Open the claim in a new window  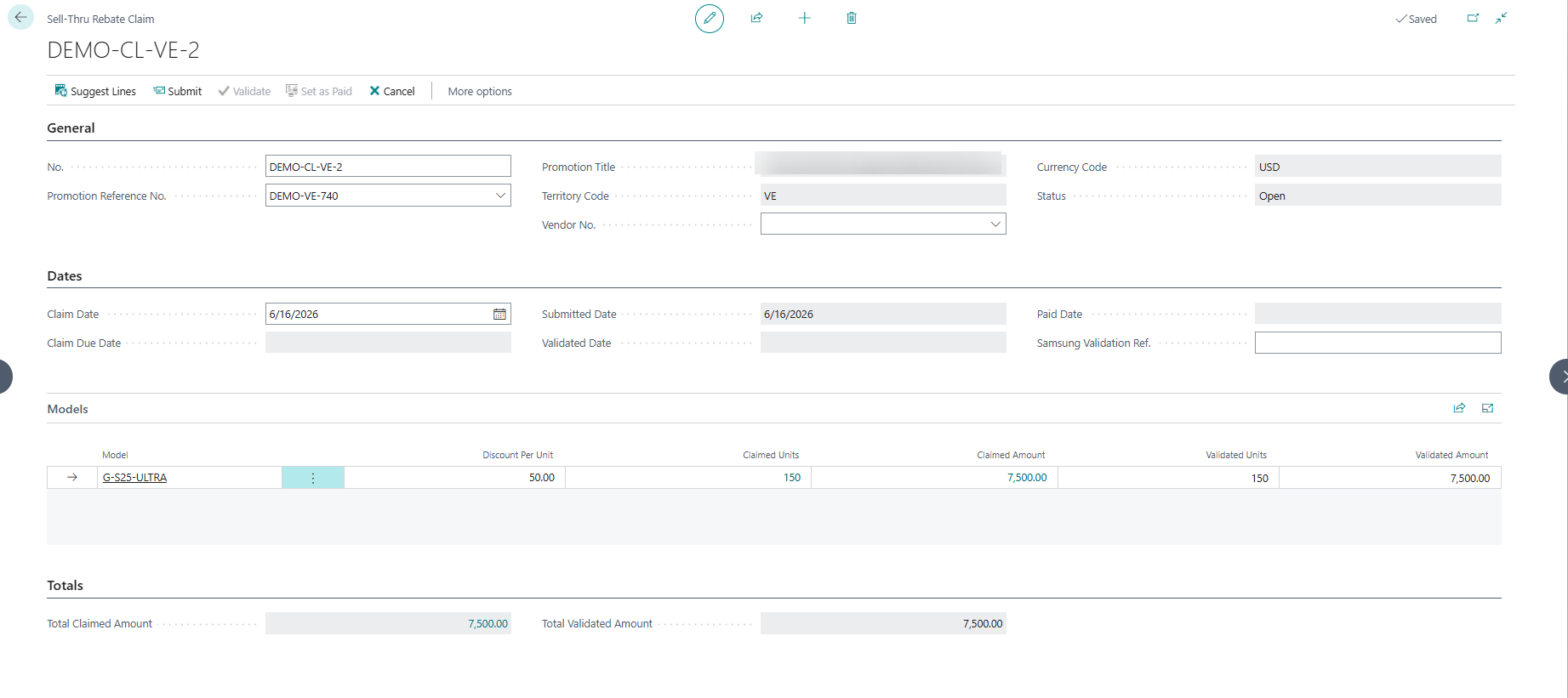[1473, 18]
